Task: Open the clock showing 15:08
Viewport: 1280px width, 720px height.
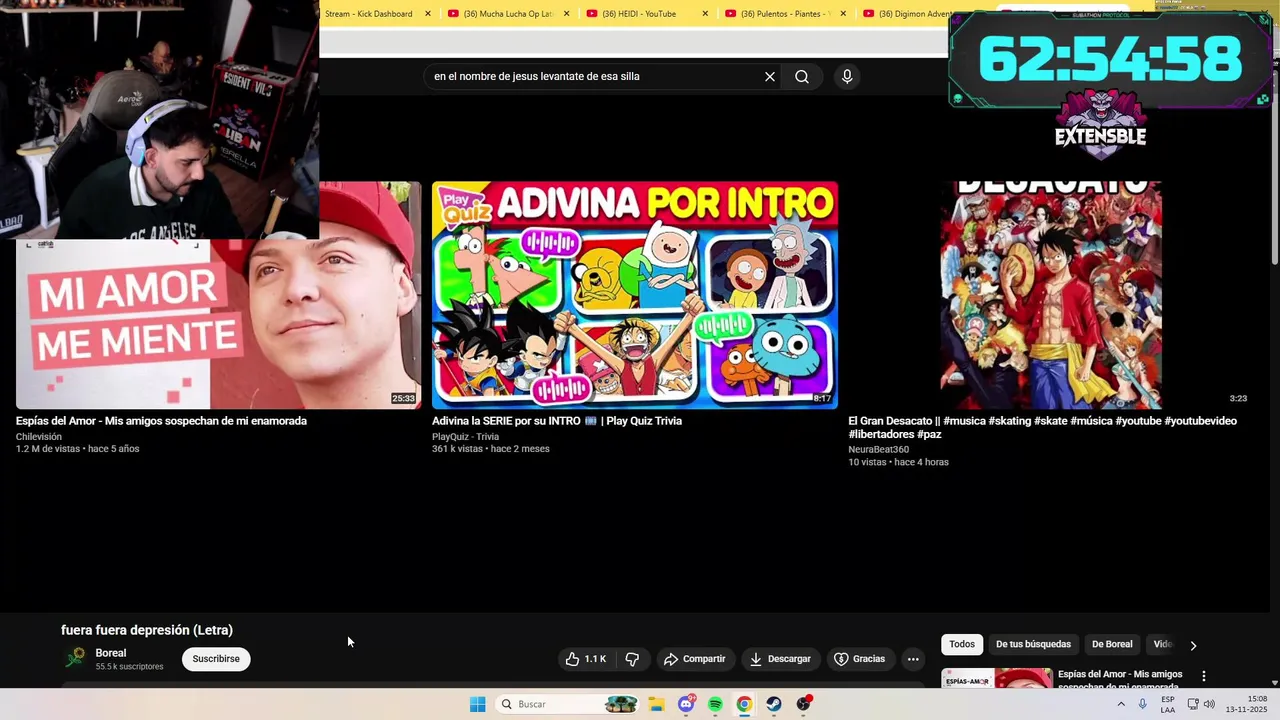Action: pyautogui.click(x=1247, y=704)
